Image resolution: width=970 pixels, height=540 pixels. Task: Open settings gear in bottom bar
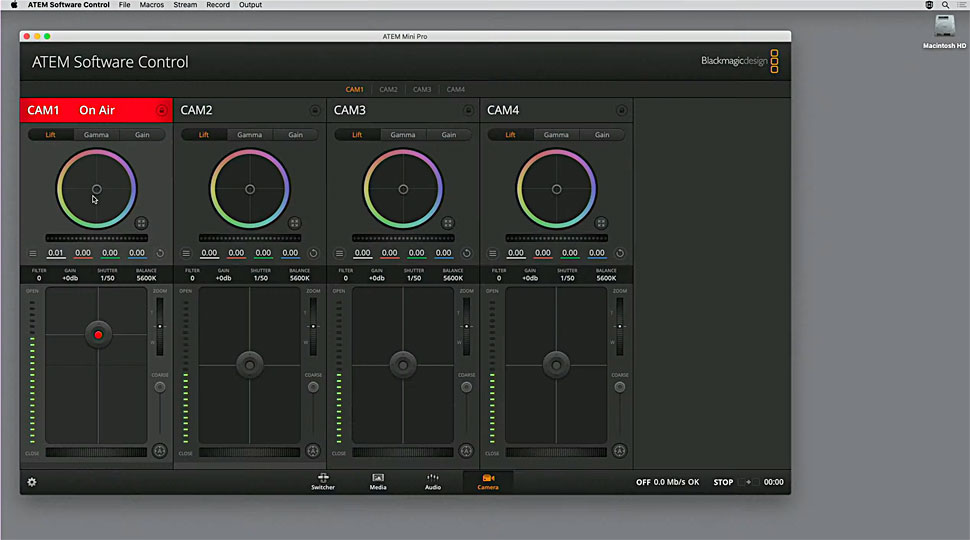(x=32, y=482)
